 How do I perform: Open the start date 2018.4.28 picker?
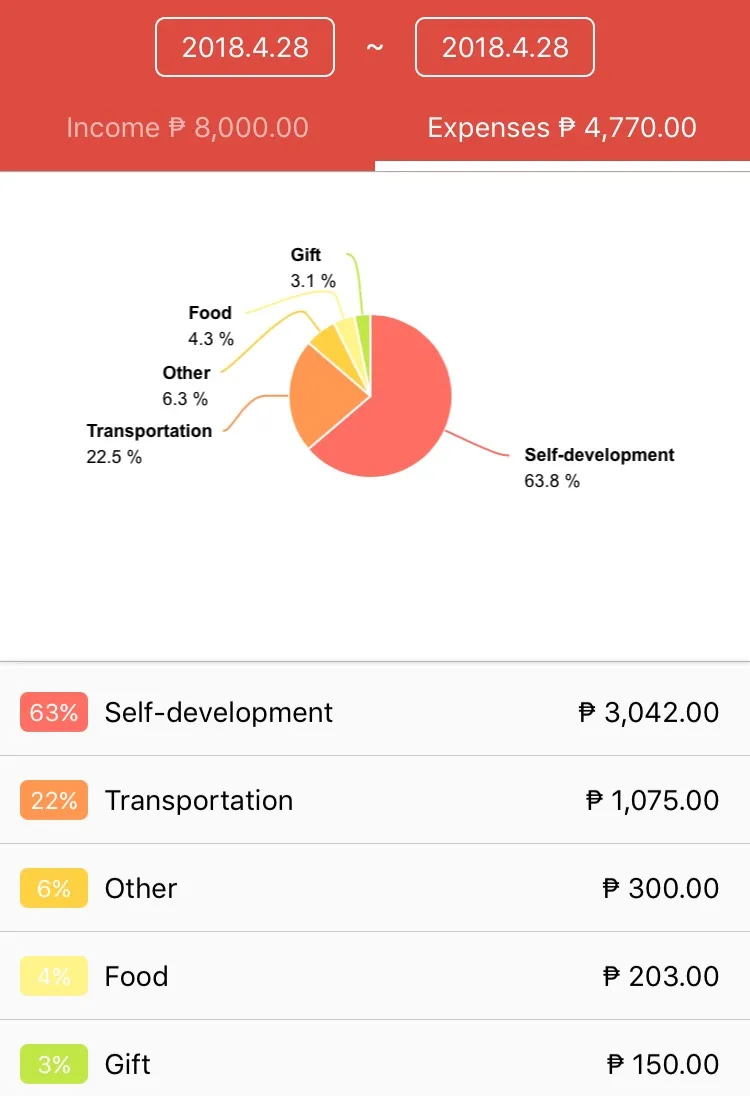click(x=245, y=47)
